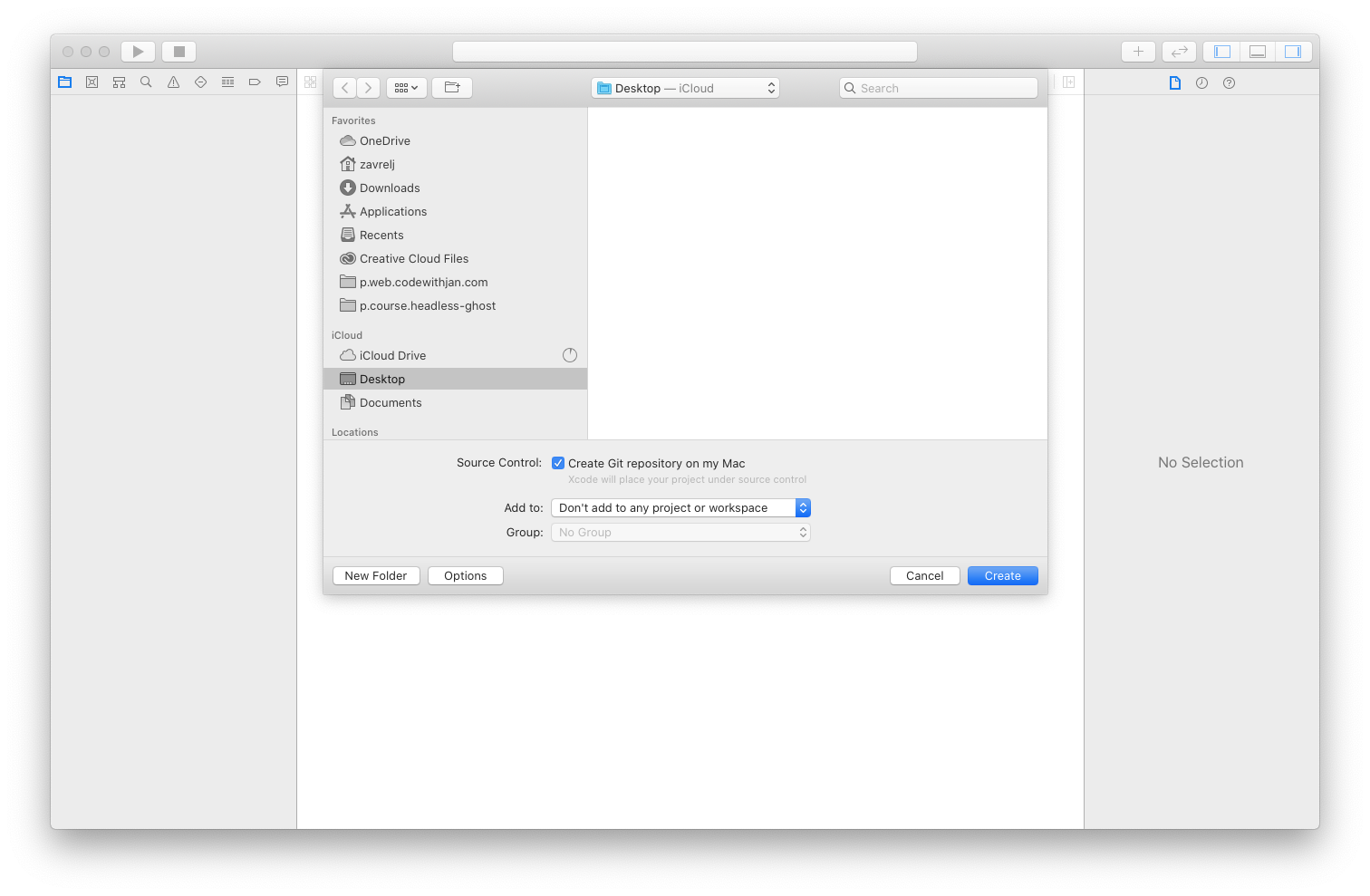Click the New Folder button
1370x896 pixels.
pyautogui.click(x=375, y=575)
